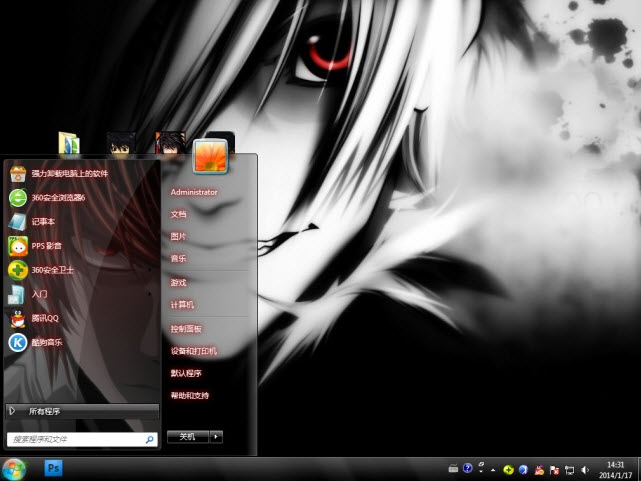The image size is (641, 481).
Task: Launch 腾讯QQ penguin icon
Action: click(x=18, y=319)
